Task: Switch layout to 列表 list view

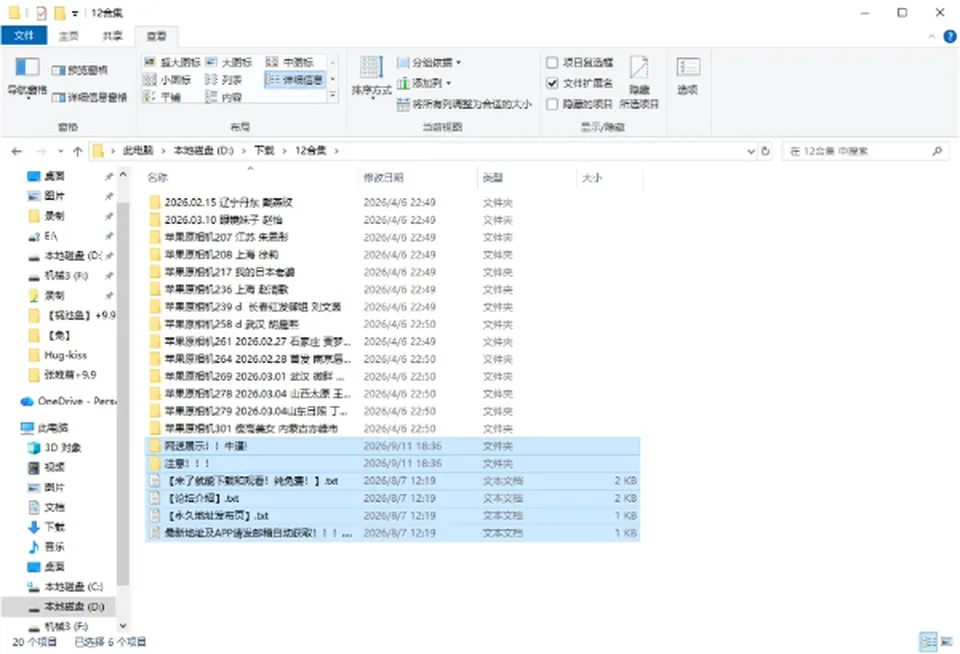Action: coord(223,80)
